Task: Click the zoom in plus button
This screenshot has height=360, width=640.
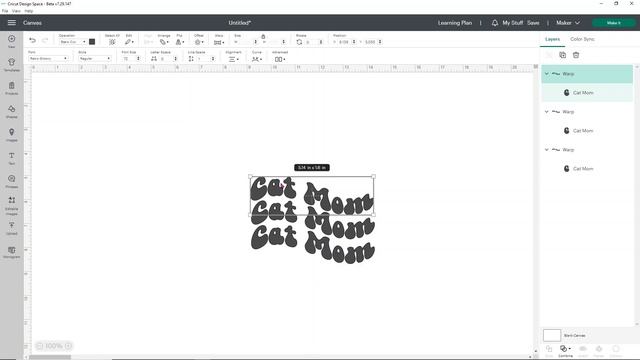Action: (68, 346)
